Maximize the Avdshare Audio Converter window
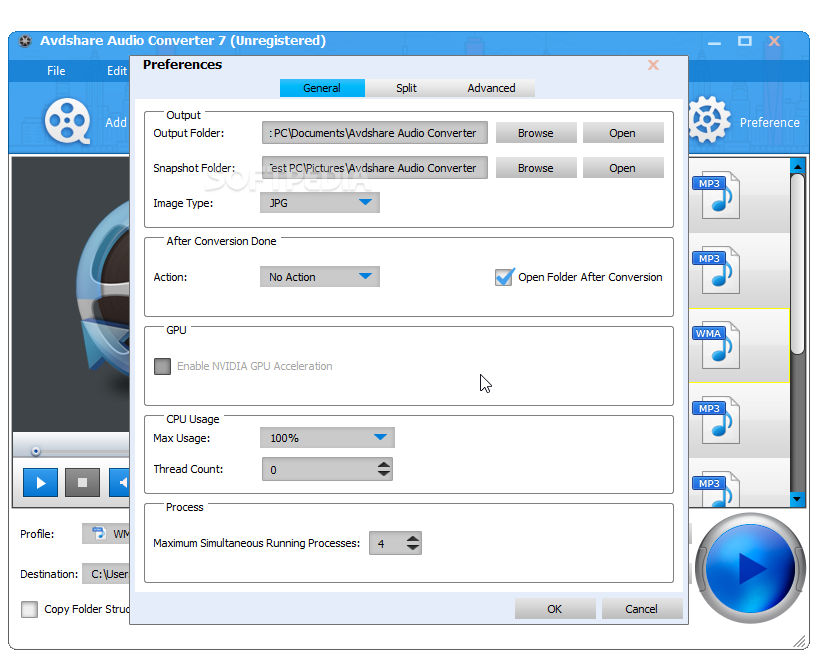 tap(744, 41)
